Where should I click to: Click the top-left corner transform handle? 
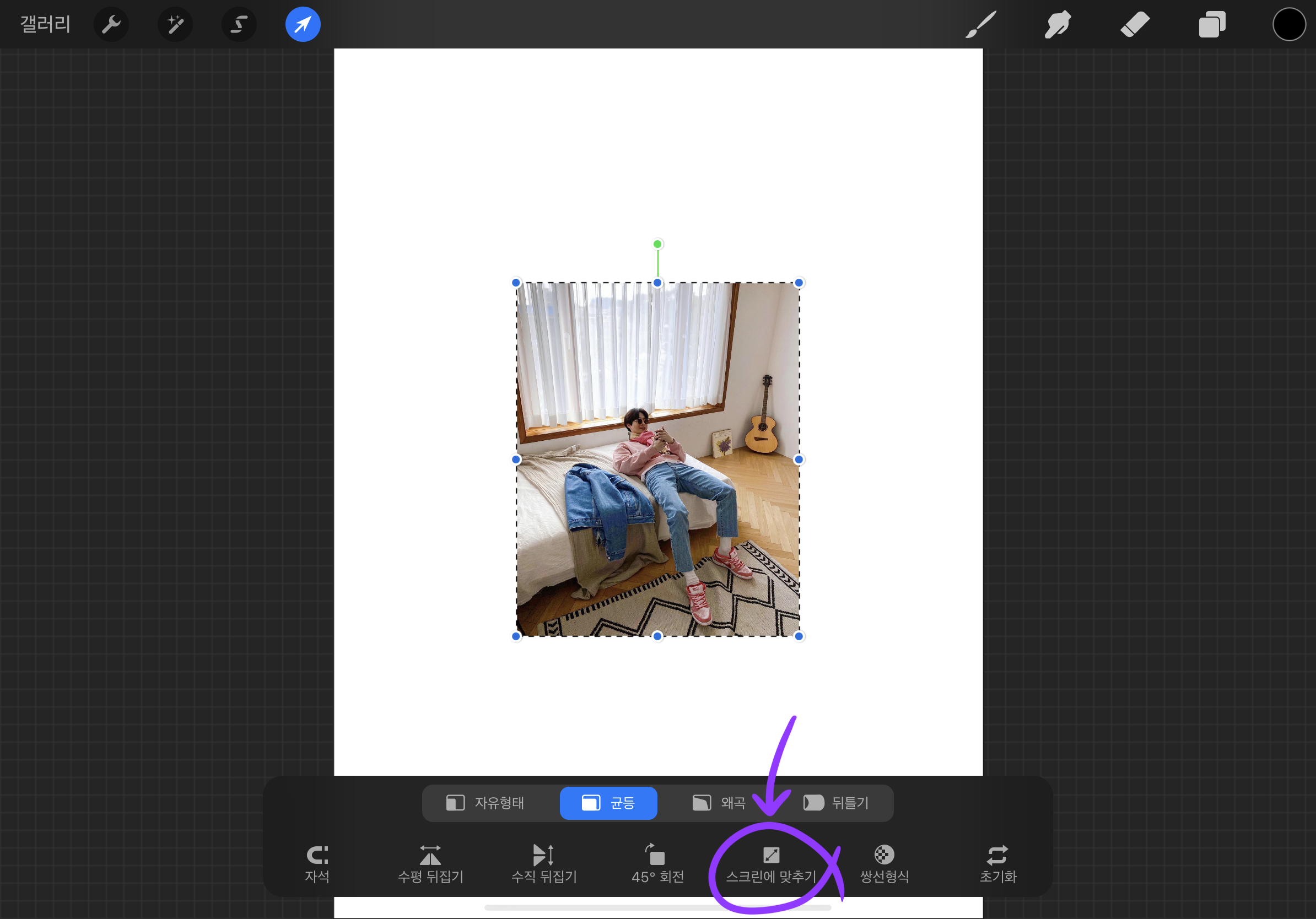point(516,283)
